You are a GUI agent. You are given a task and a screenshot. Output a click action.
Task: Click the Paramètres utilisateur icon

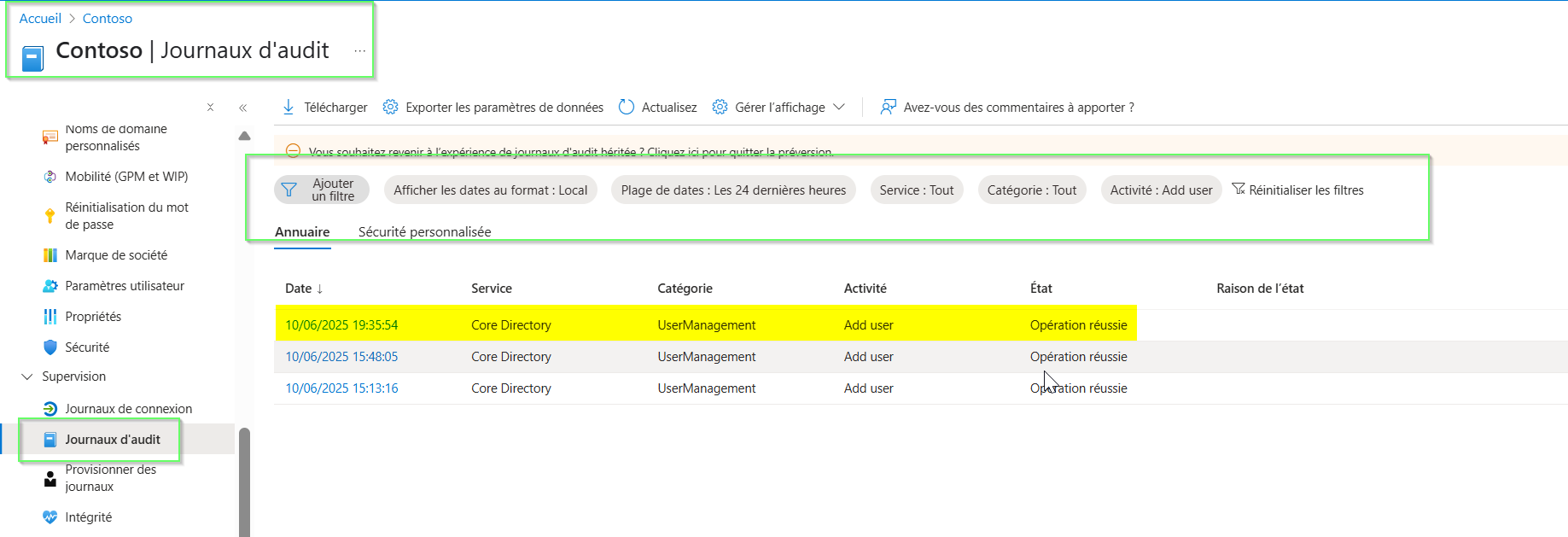pyautogui.click(x=50, y=286)
